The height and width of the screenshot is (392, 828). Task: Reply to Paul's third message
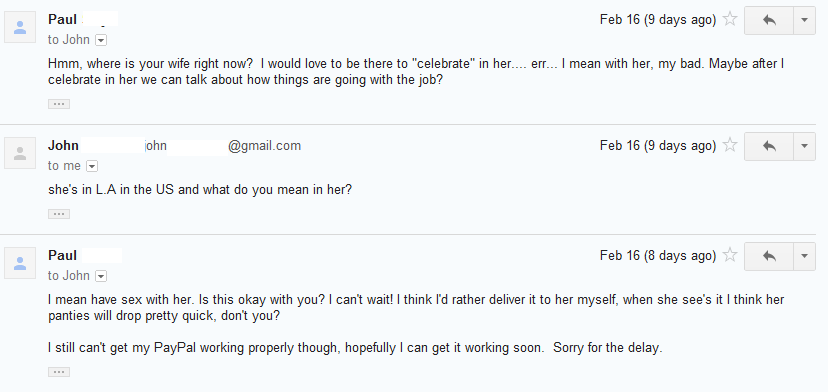pyautogui.click(x=769, y=256)
